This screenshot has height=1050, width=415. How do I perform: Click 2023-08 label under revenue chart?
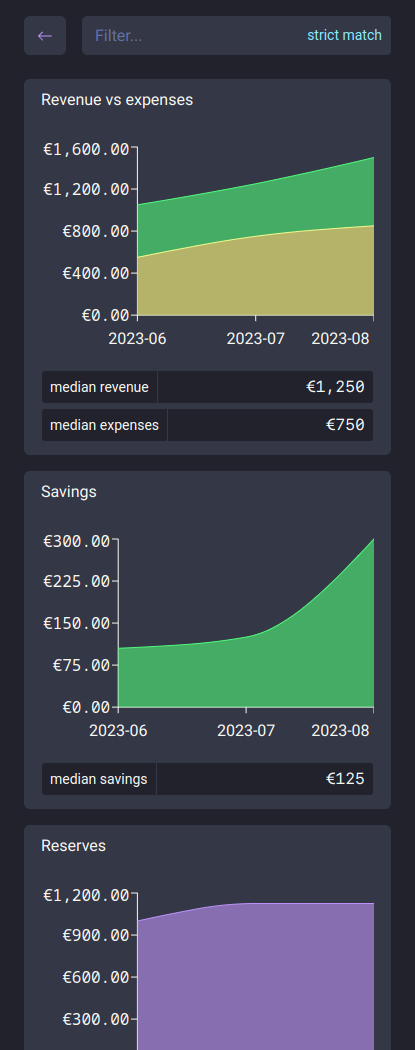click(x=340, y=339)
